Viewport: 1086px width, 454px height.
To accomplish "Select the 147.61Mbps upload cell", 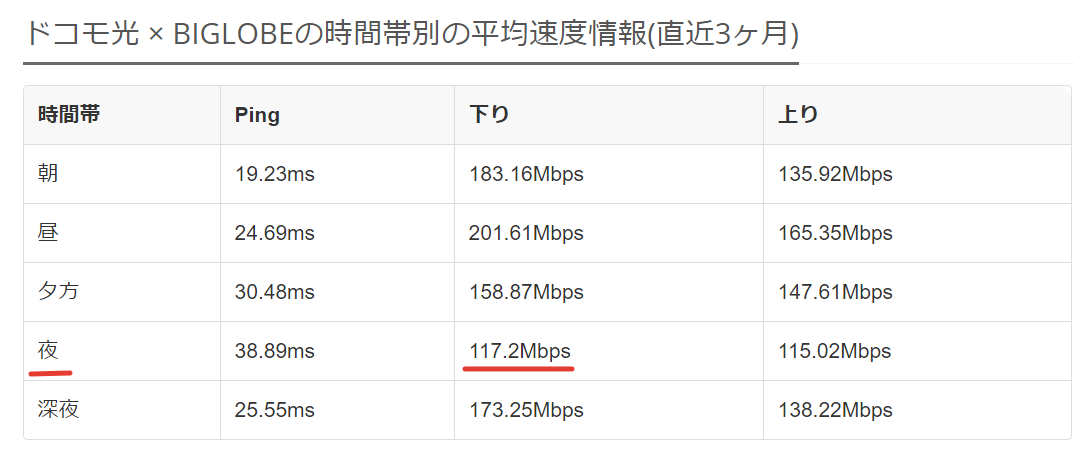I will coord(835,292).
